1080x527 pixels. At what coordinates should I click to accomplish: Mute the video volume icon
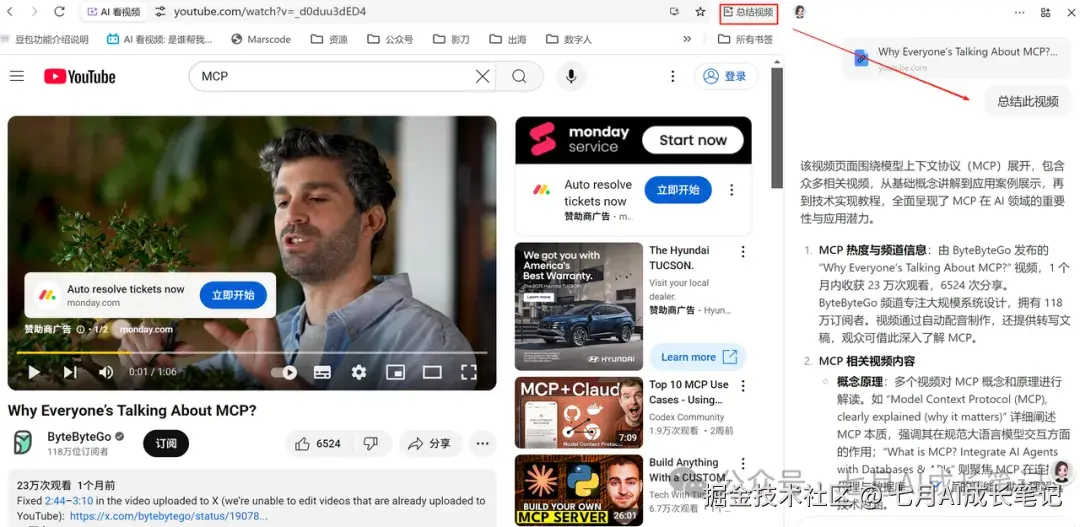105,373
